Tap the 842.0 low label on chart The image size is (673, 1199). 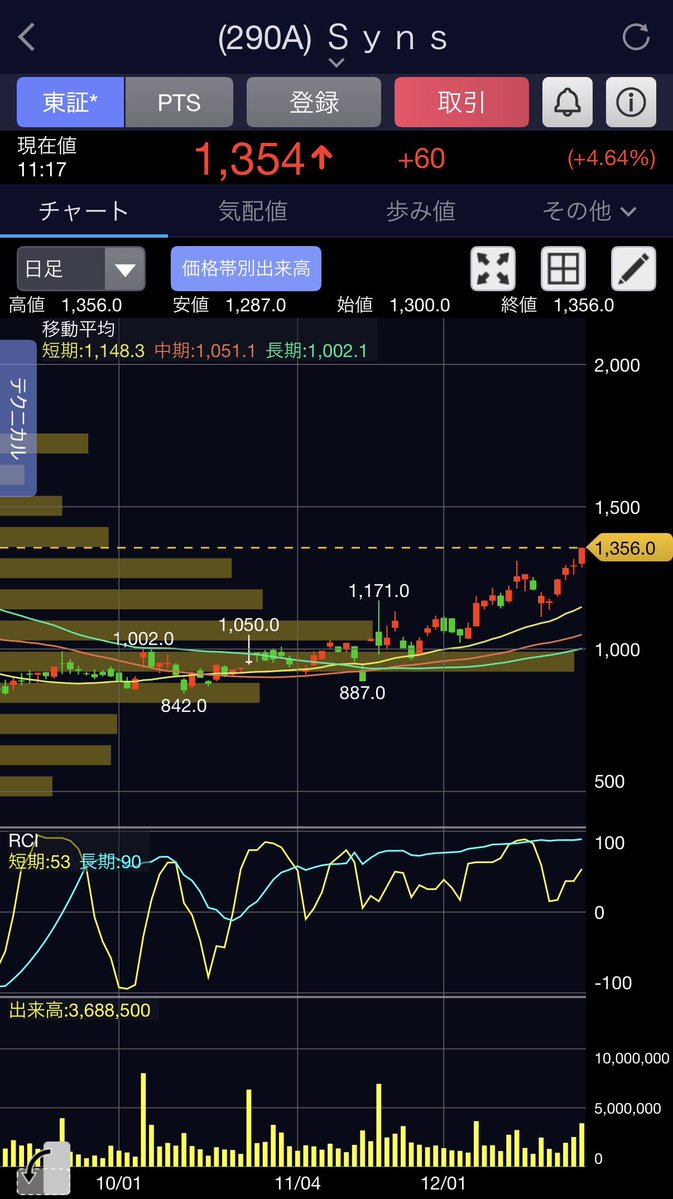click(184, 706)
